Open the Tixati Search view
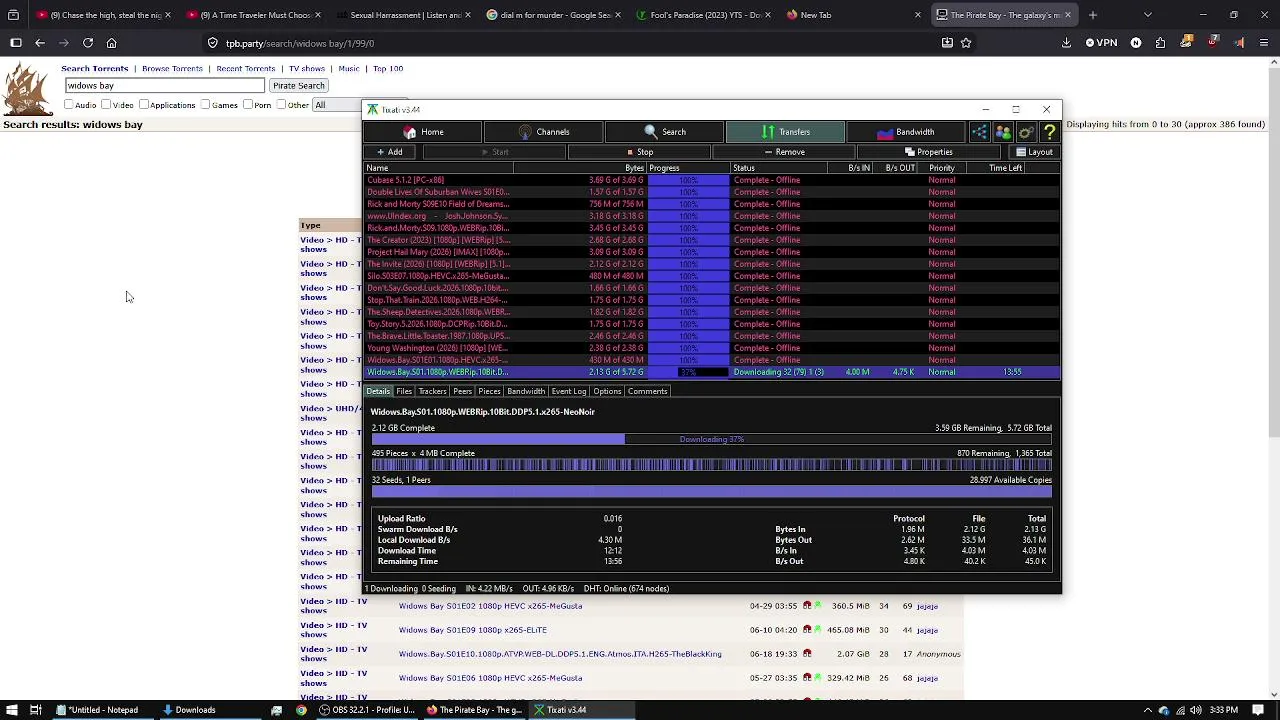The width and height of the screenshot is (1280, 720). coord(665,132)
